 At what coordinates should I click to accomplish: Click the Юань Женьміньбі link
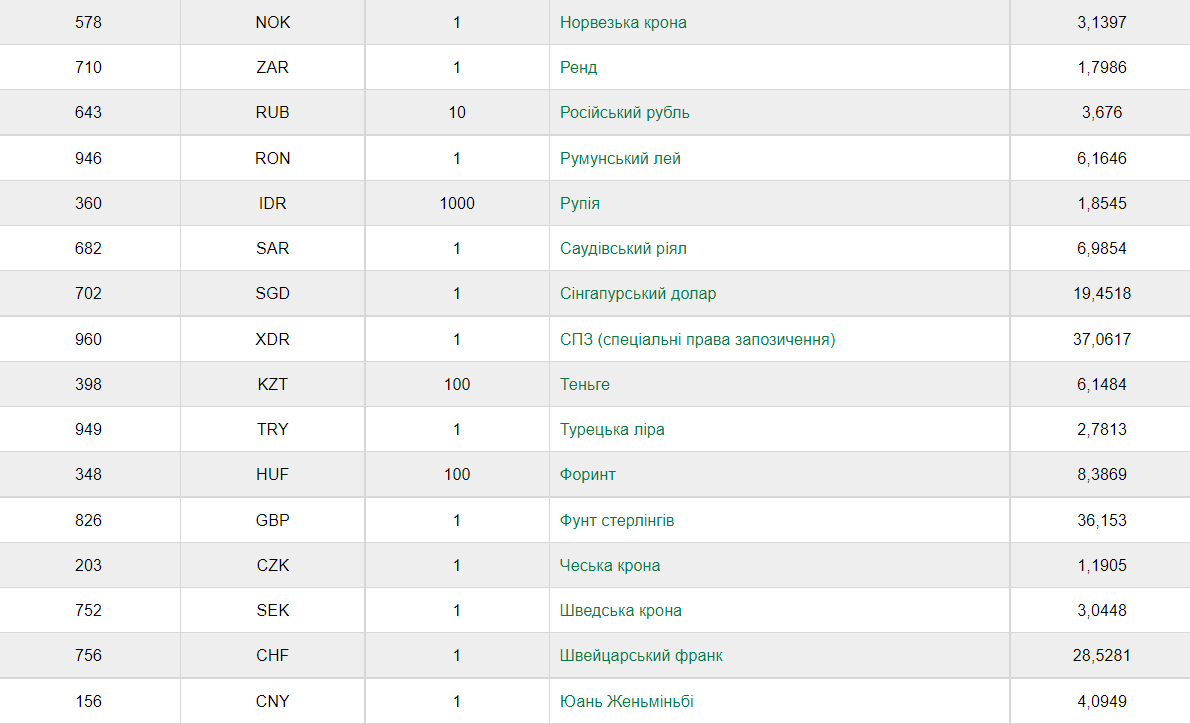[x=627, y=702]
